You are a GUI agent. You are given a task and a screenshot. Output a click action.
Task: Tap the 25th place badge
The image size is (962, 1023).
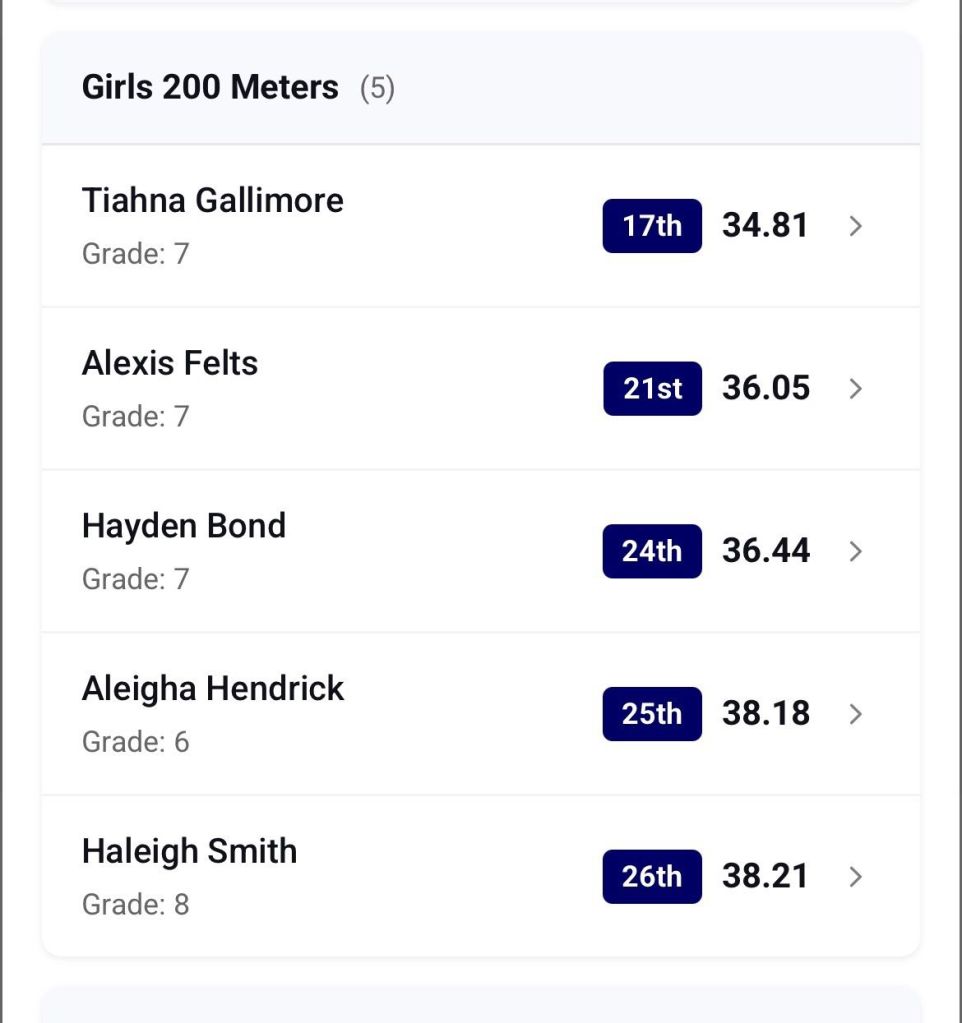(652, 714)
